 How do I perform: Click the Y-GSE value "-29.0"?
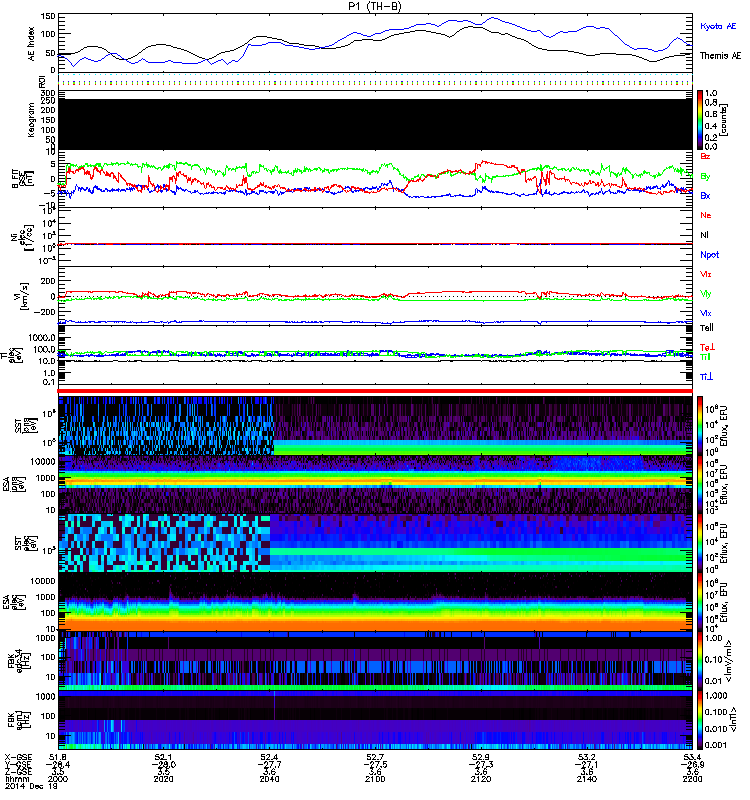(x=163, y=764)
